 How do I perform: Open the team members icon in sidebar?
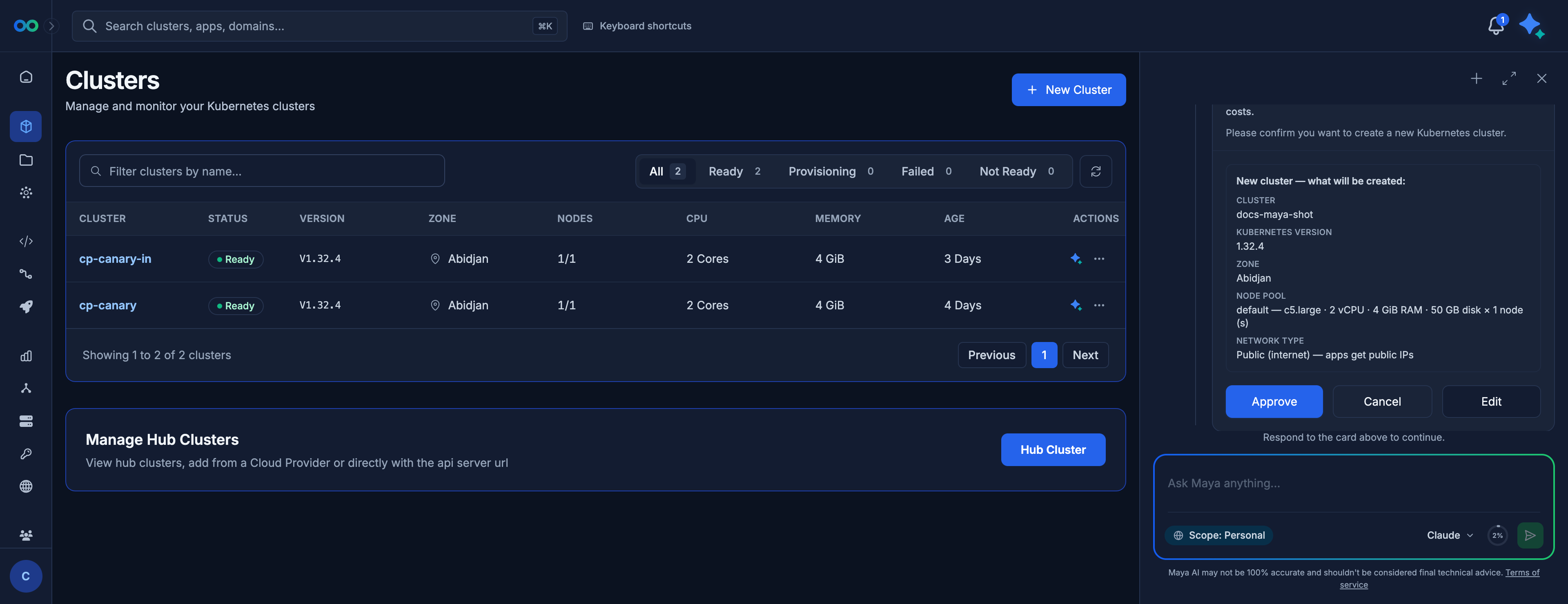pyautogui.click(x=26, y=535)
